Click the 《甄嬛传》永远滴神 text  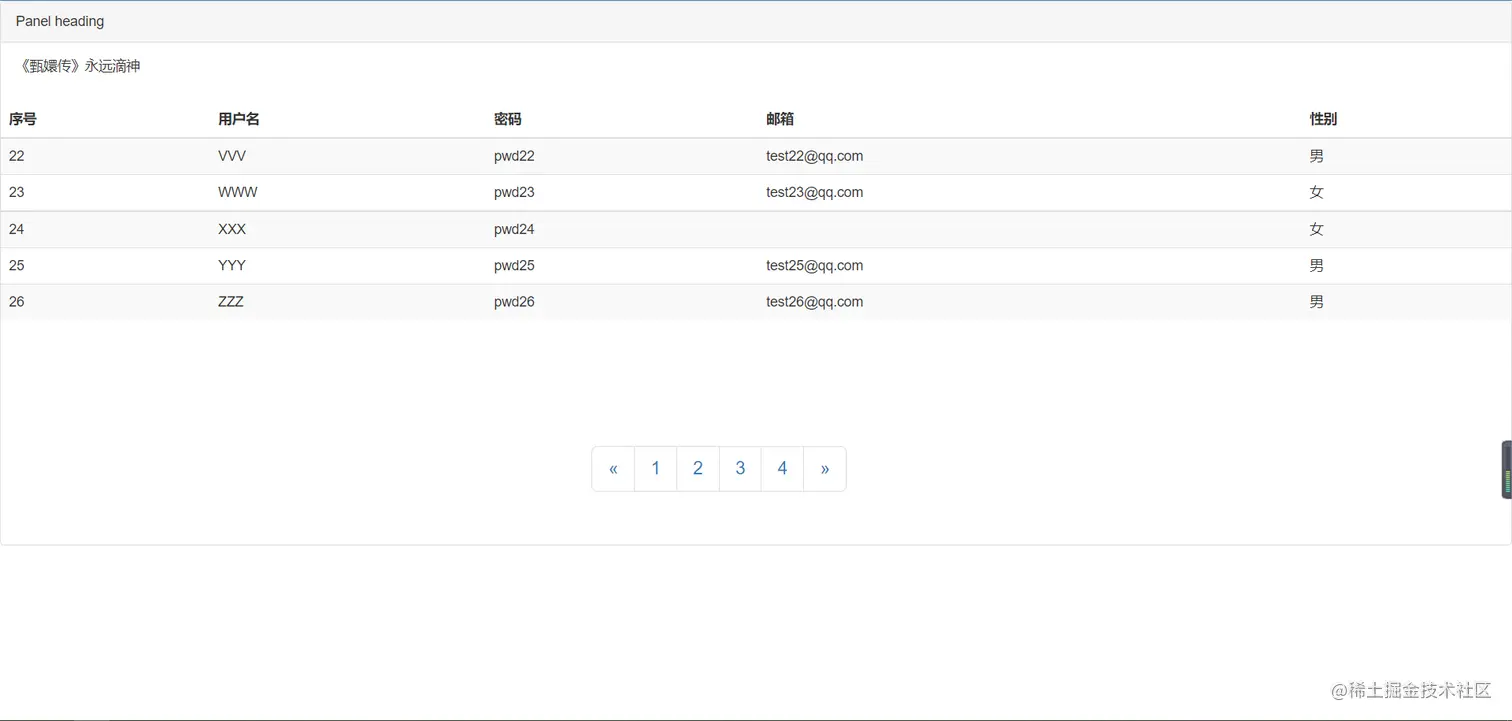pyautogui.click(x=78, y=66)
